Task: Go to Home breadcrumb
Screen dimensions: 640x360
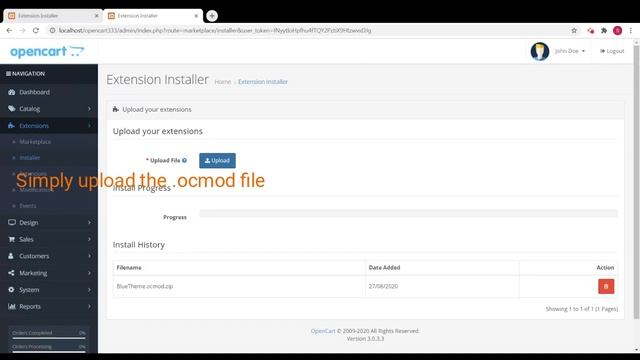Action: [222, 82]
